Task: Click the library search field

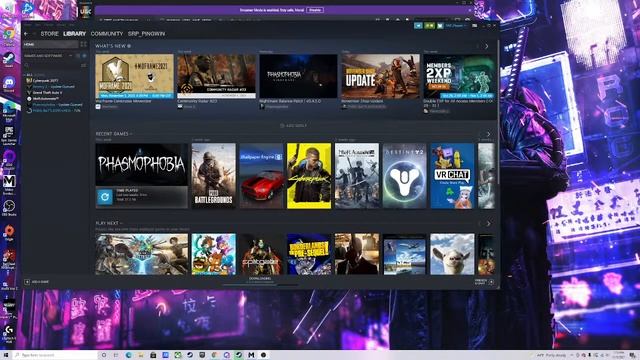Action: pos(51,65)
